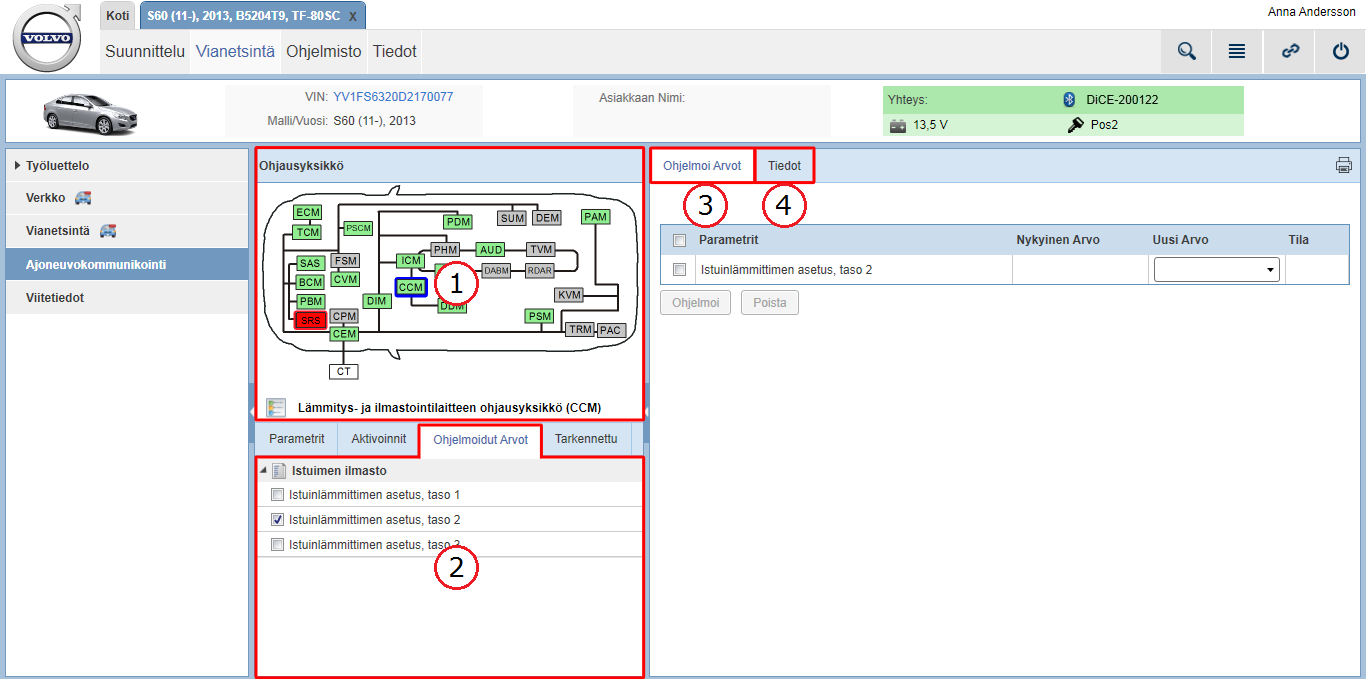Select Ajoneuvokommunikointi in the sidebar
Image resolution: width=1366 pixels, height=679 pixels.
tap(127, 265)
